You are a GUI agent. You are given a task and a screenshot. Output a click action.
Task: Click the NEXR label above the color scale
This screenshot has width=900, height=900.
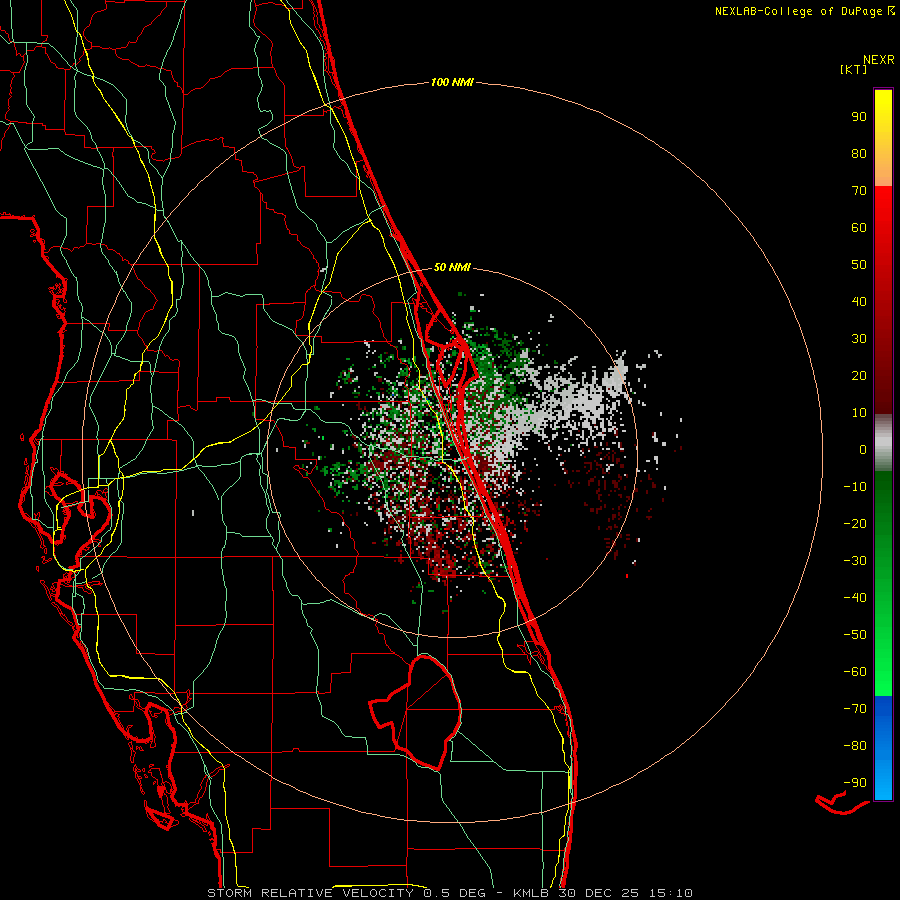click(879, 60)
